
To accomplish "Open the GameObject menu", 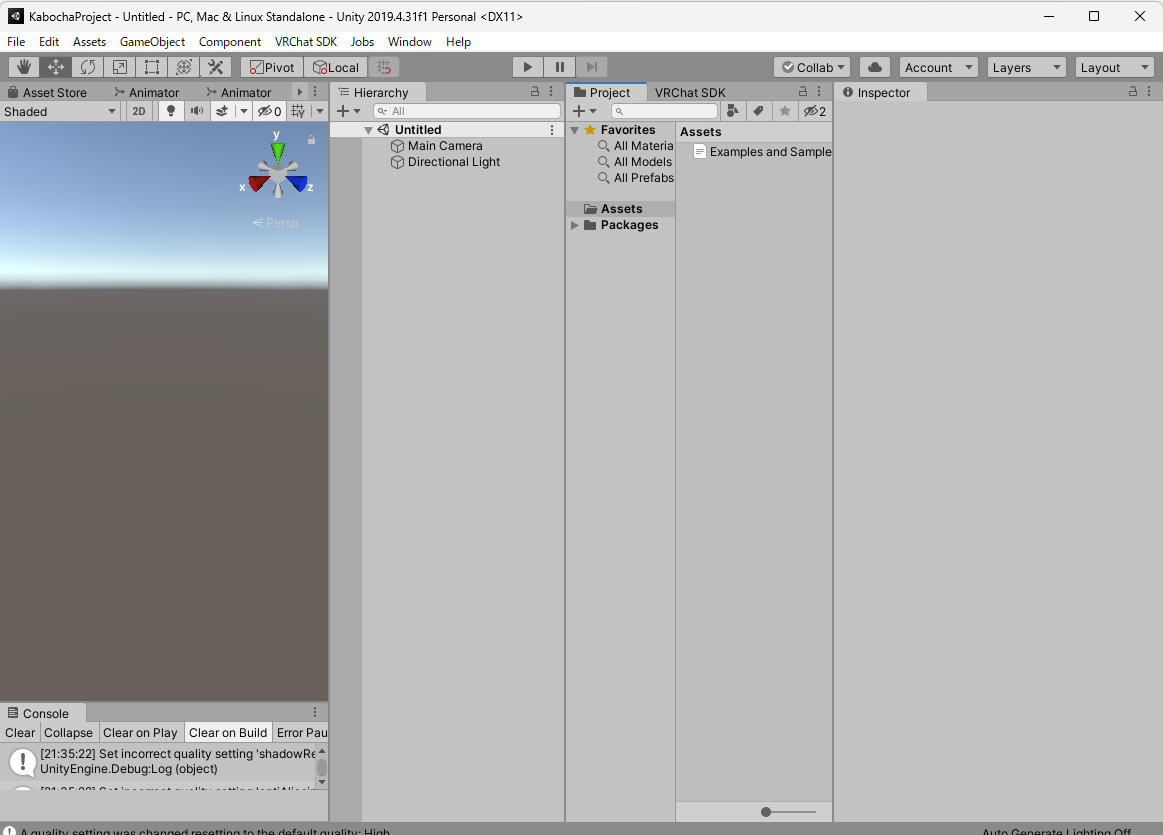I will pyautogui.click(x=152, y=42).
